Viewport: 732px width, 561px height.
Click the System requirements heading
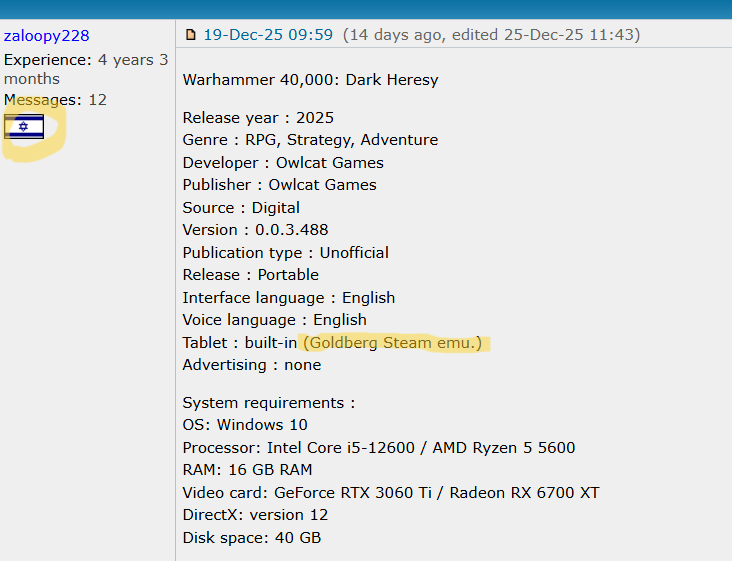click(269, 403)
